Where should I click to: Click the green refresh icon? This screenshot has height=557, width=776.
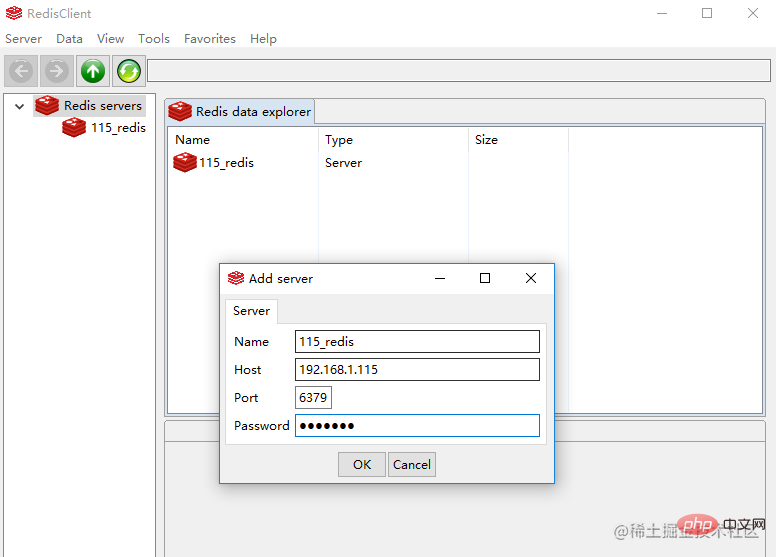pyautogui.click(x=129, y=71)
